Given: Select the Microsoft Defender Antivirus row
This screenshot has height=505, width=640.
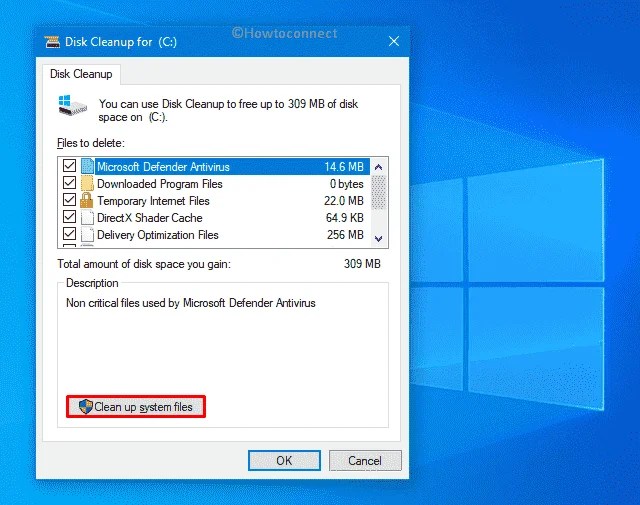Looking at the screenshot, I should (214, 167).
